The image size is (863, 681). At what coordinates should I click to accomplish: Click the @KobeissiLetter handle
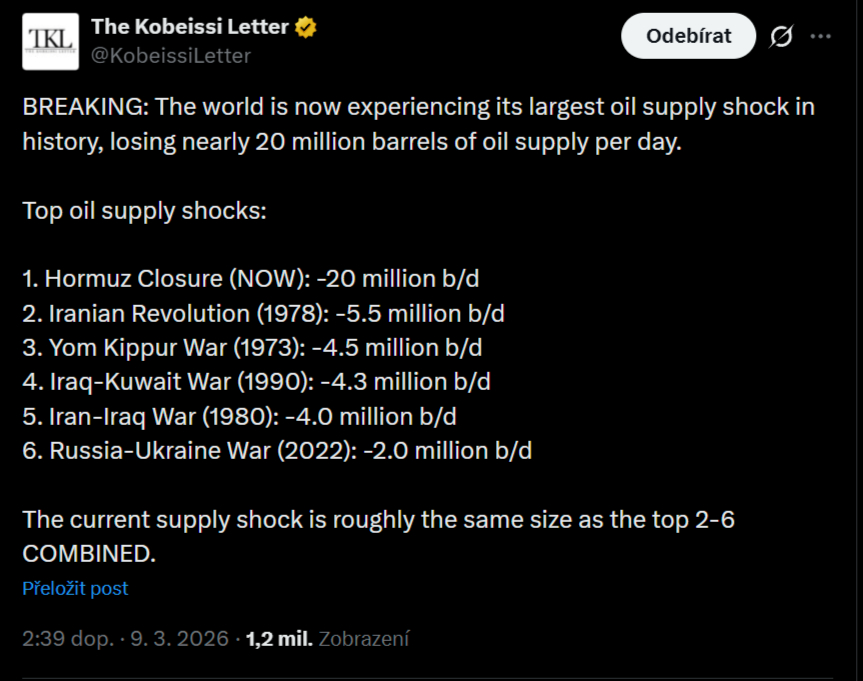click(171, 56)
